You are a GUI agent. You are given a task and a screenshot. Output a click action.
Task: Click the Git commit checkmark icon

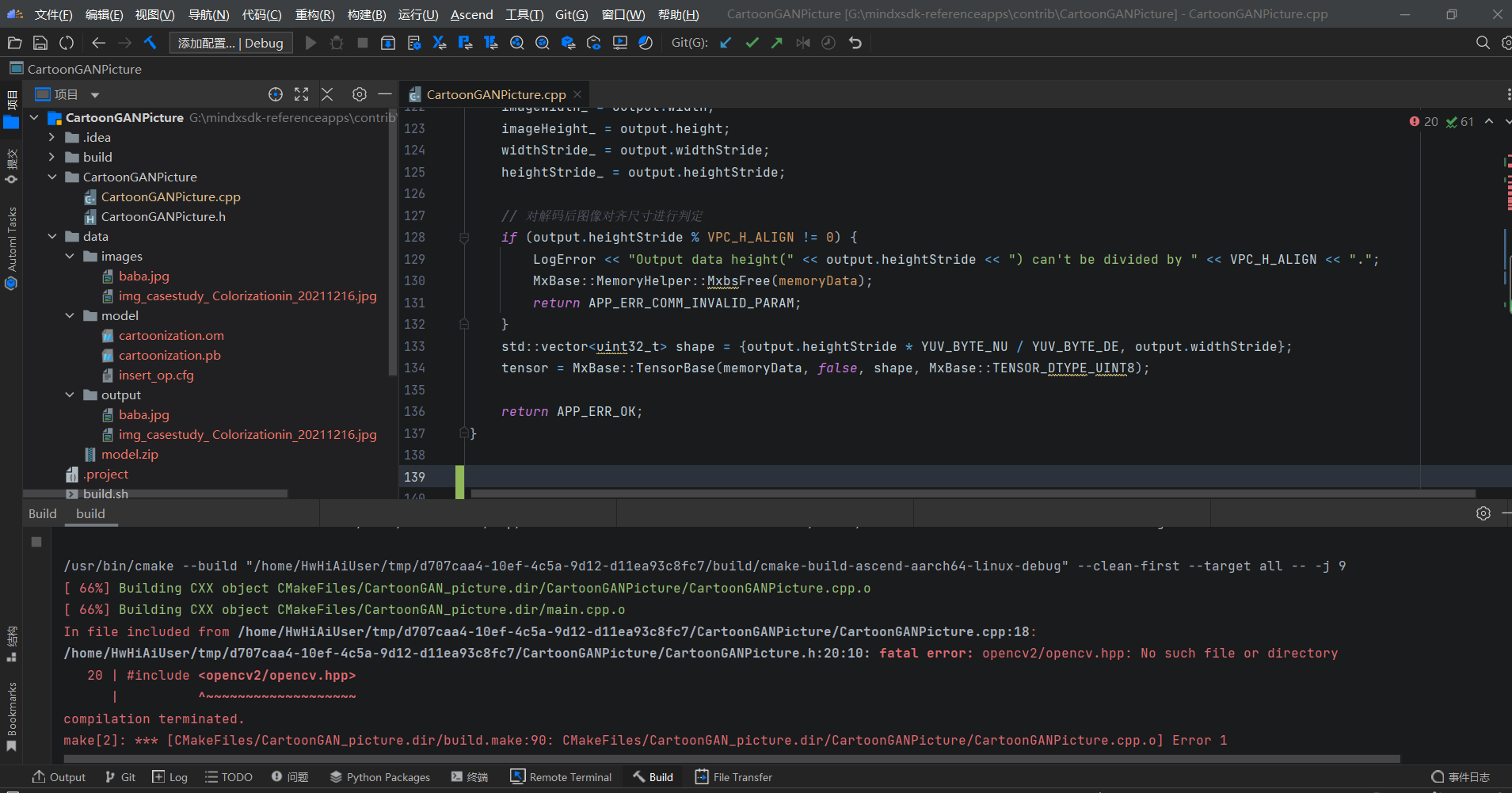752,43
